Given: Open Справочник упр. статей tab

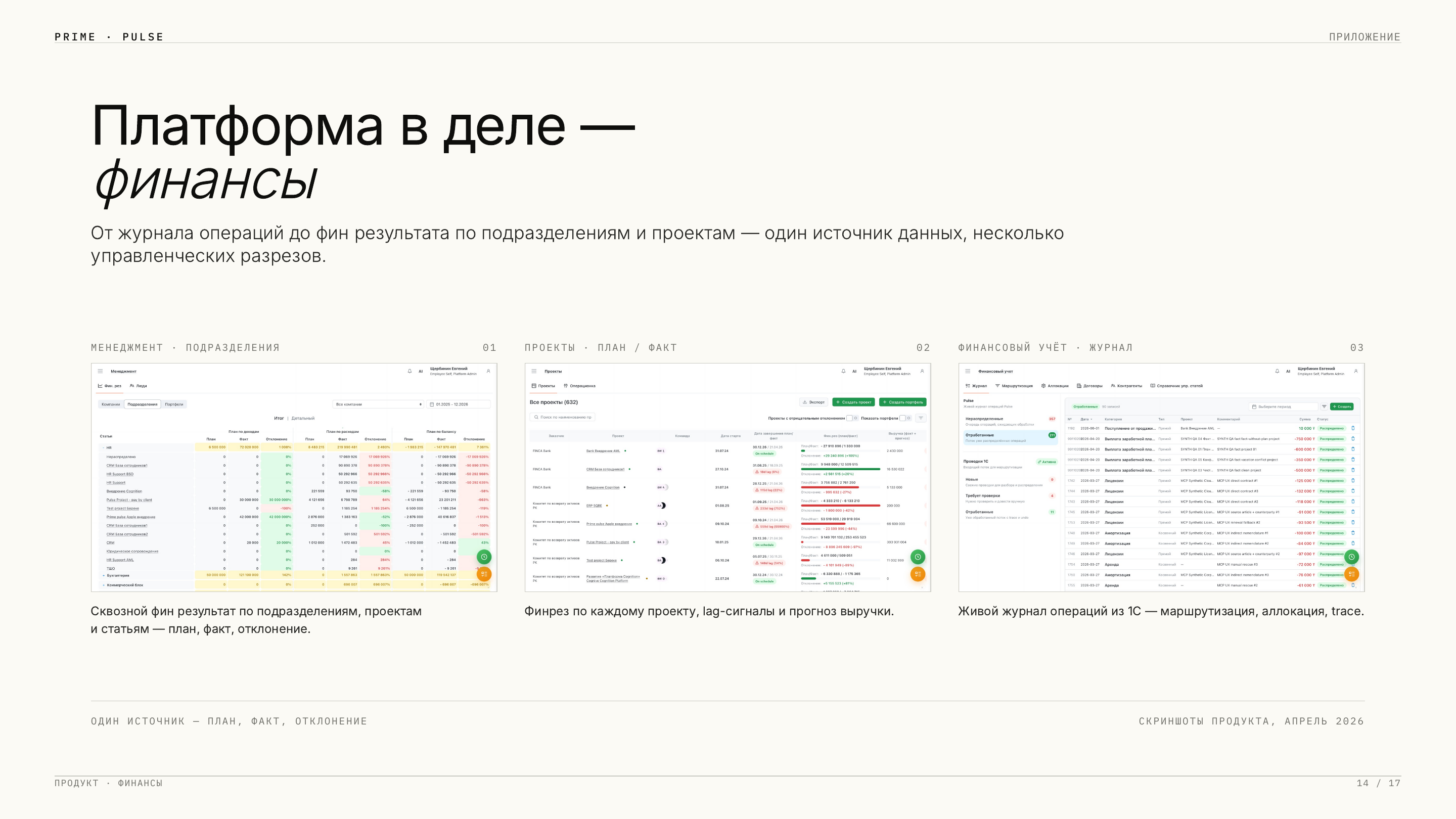Looking at the screenshot, I should 1177,386.
